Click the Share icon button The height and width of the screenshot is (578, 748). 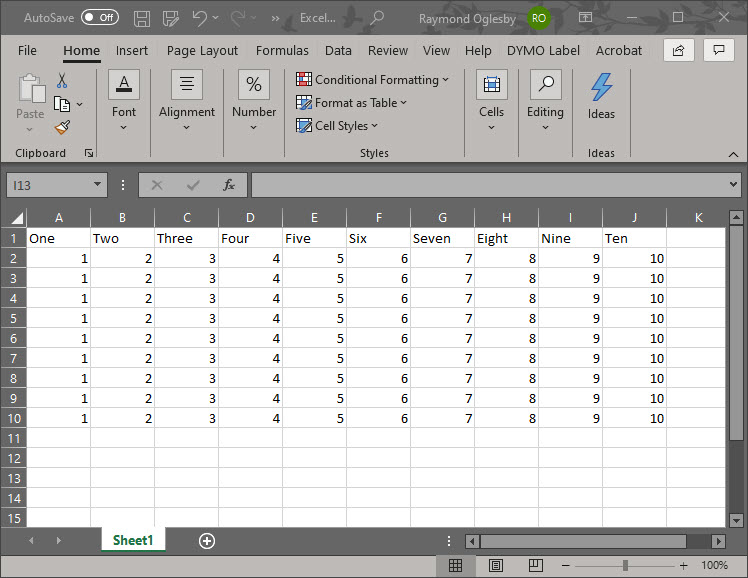(x=678, y=50)
